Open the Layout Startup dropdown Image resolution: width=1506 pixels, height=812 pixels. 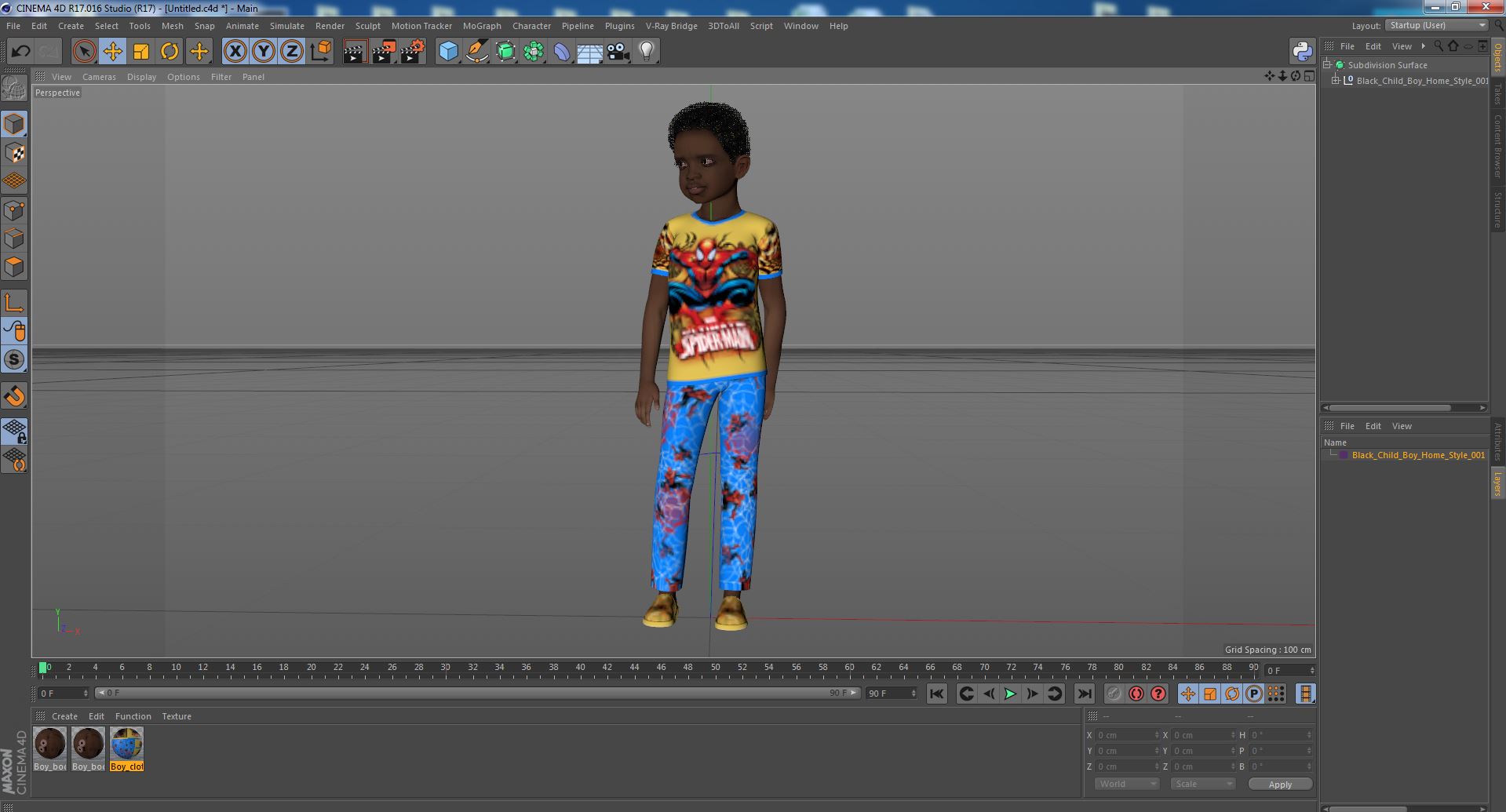1437,25
